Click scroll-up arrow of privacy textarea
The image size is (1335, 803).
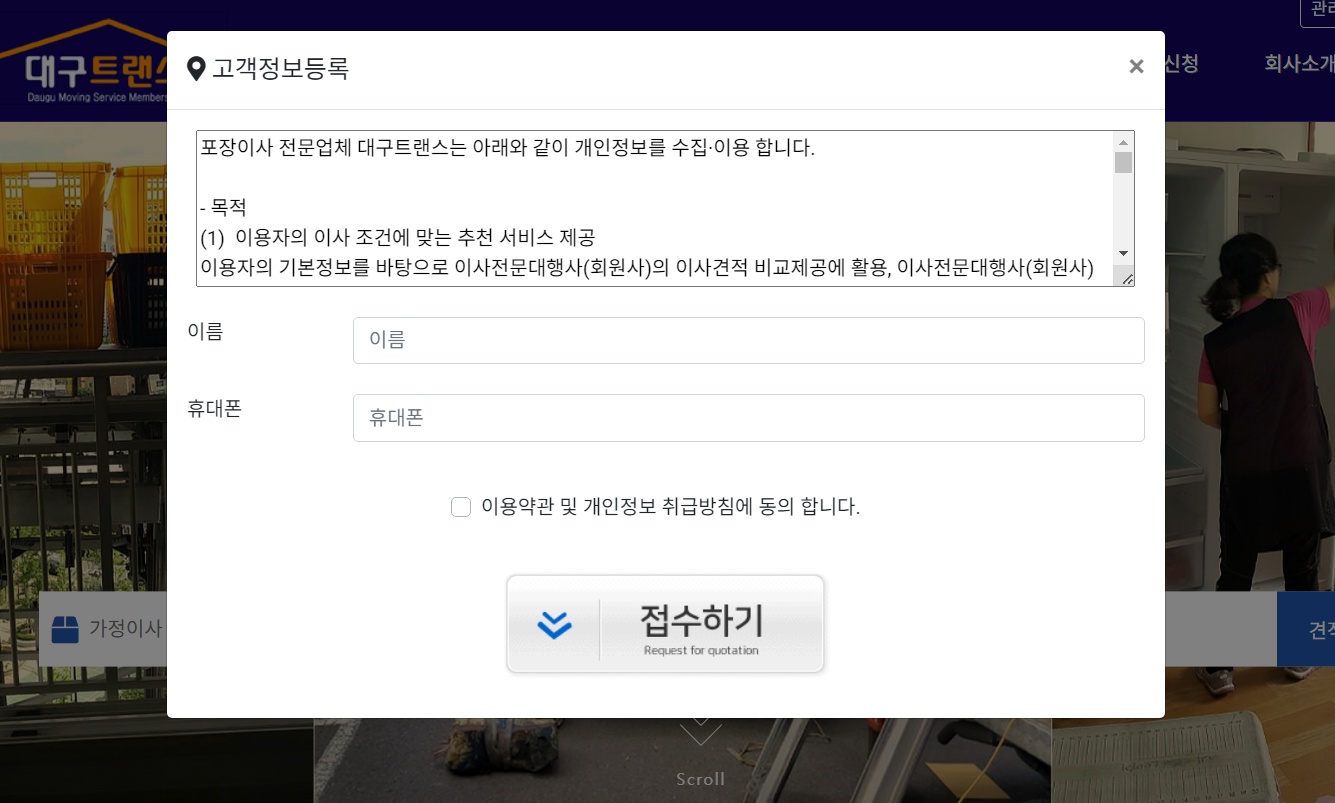tap(1123, 141)
